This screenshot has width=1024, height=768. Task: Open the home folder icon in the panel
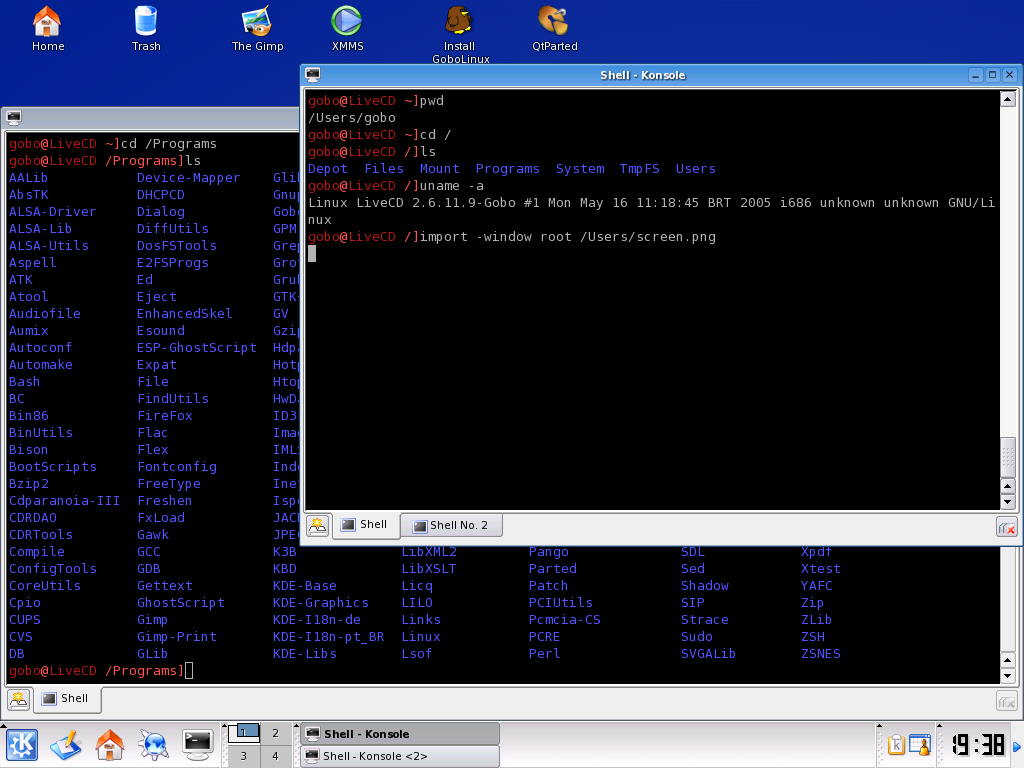point(109,744)
